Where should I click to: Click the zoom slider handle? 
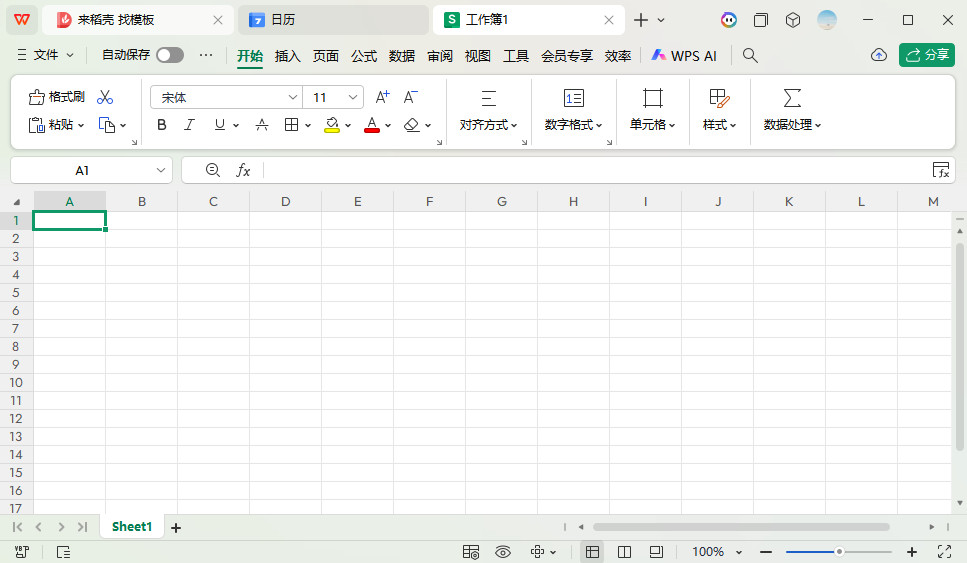[839, 552]
